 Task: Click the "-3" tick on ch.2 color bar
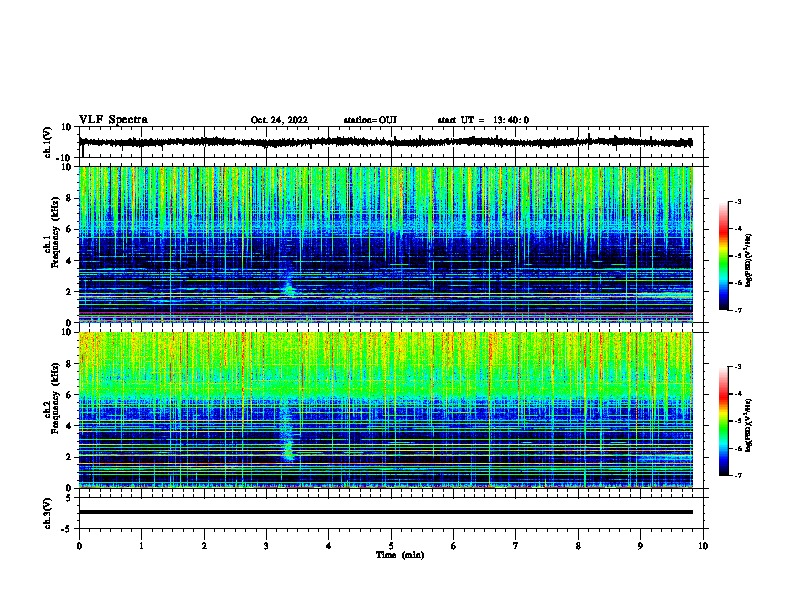(x=738, y=367)
